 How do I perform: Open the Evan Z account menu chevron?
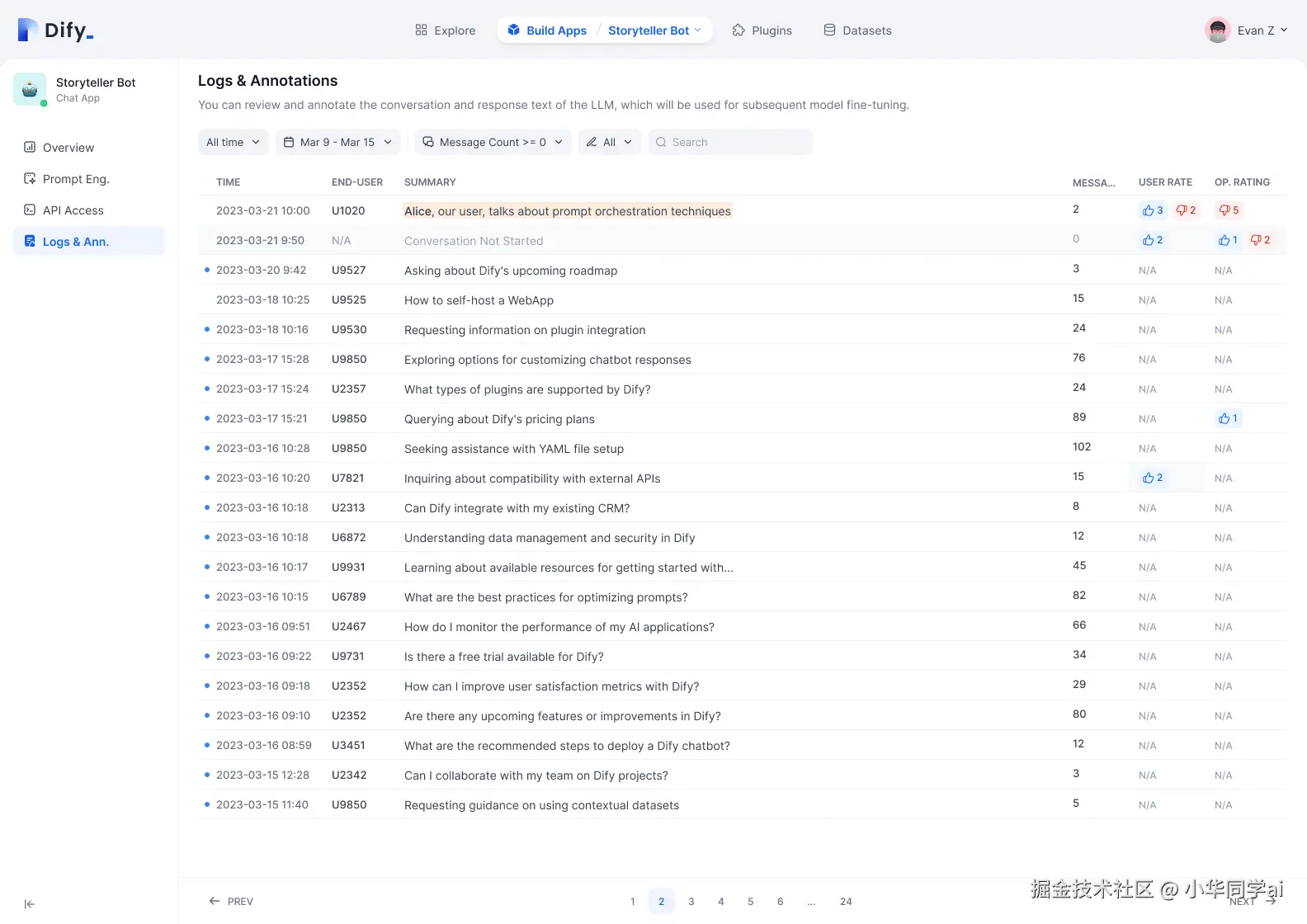1284,30
